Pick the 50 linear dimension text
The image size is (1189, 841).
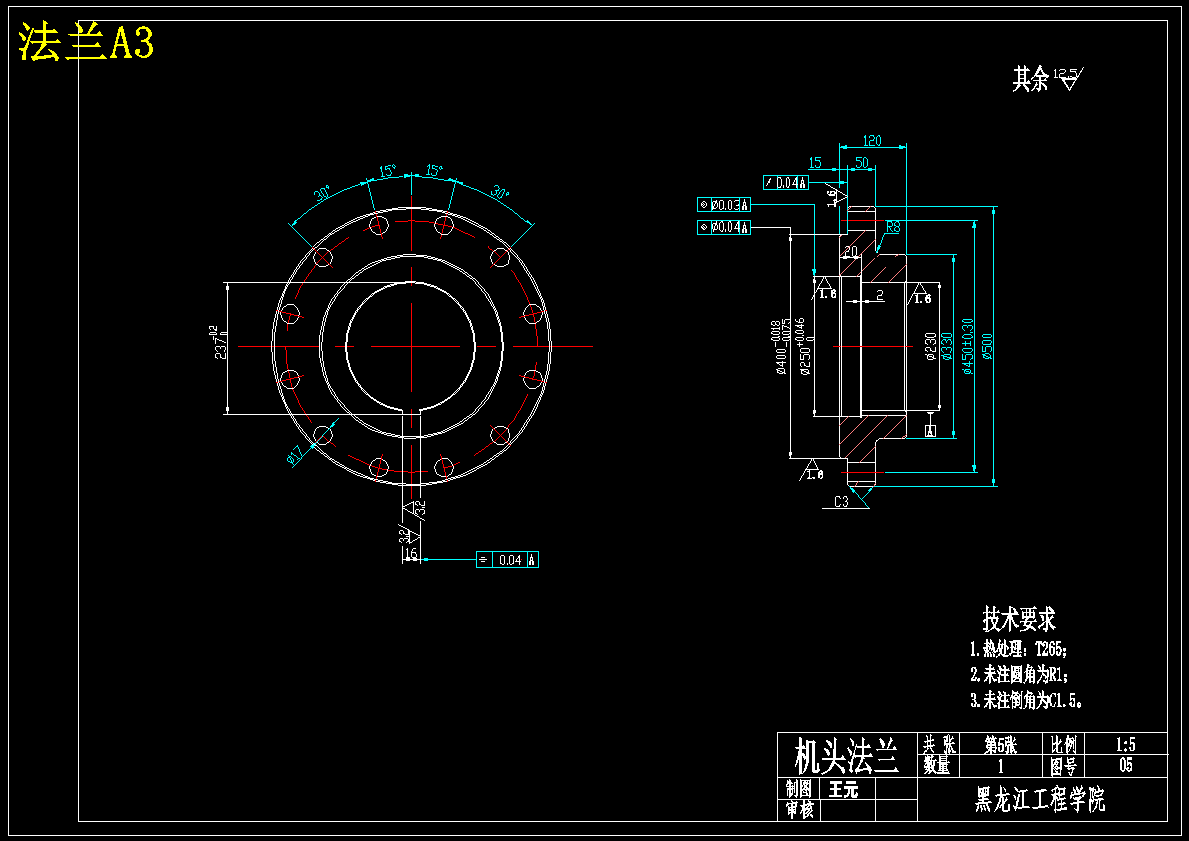[x=861, y=163]
